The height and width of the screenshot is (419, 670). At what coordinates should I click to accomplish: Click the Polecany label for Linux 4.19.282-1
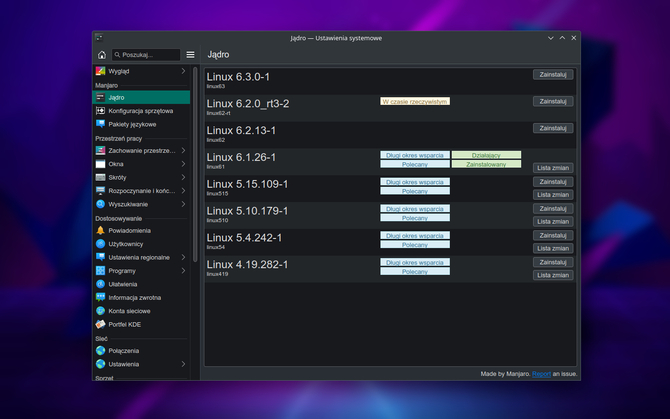point(415,271)
